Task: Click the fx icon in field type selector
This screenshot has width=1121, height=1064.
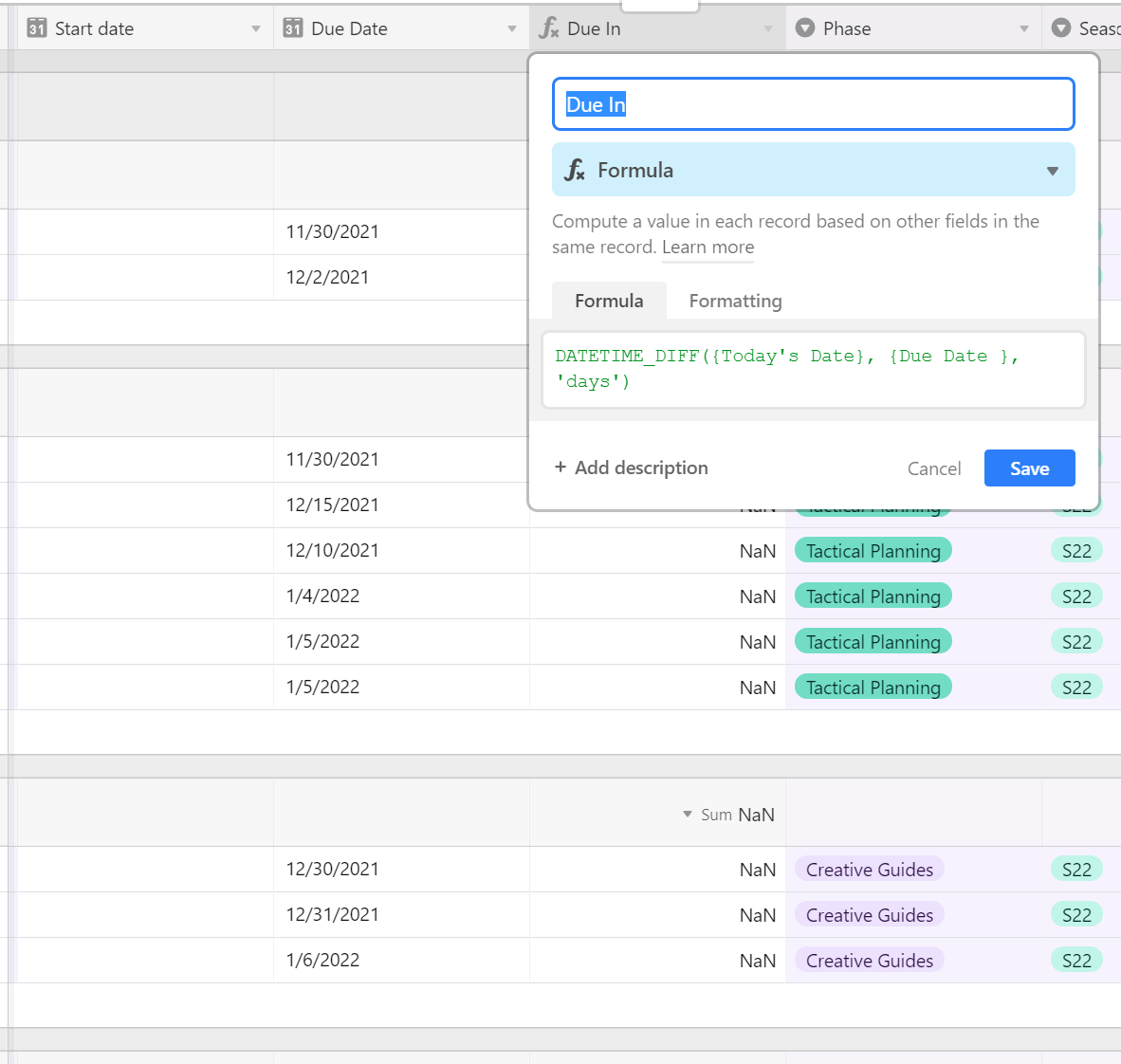Action: click(x=575, y=170)
